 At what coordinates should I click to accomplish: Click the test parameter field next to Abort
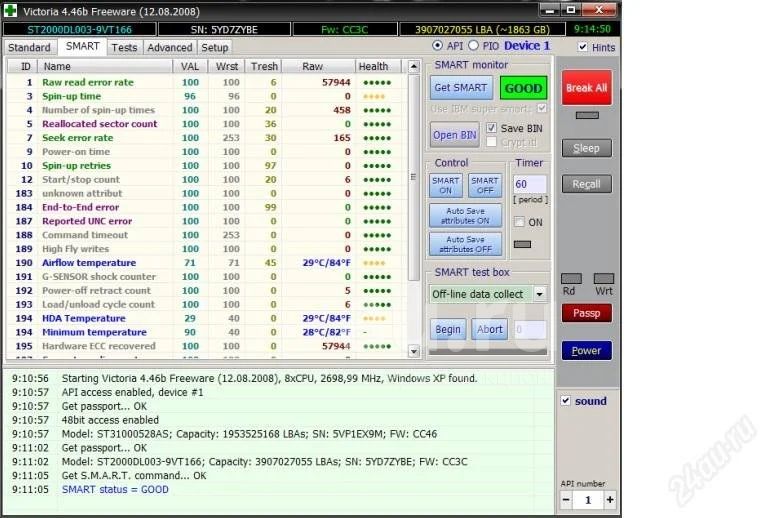530,330
